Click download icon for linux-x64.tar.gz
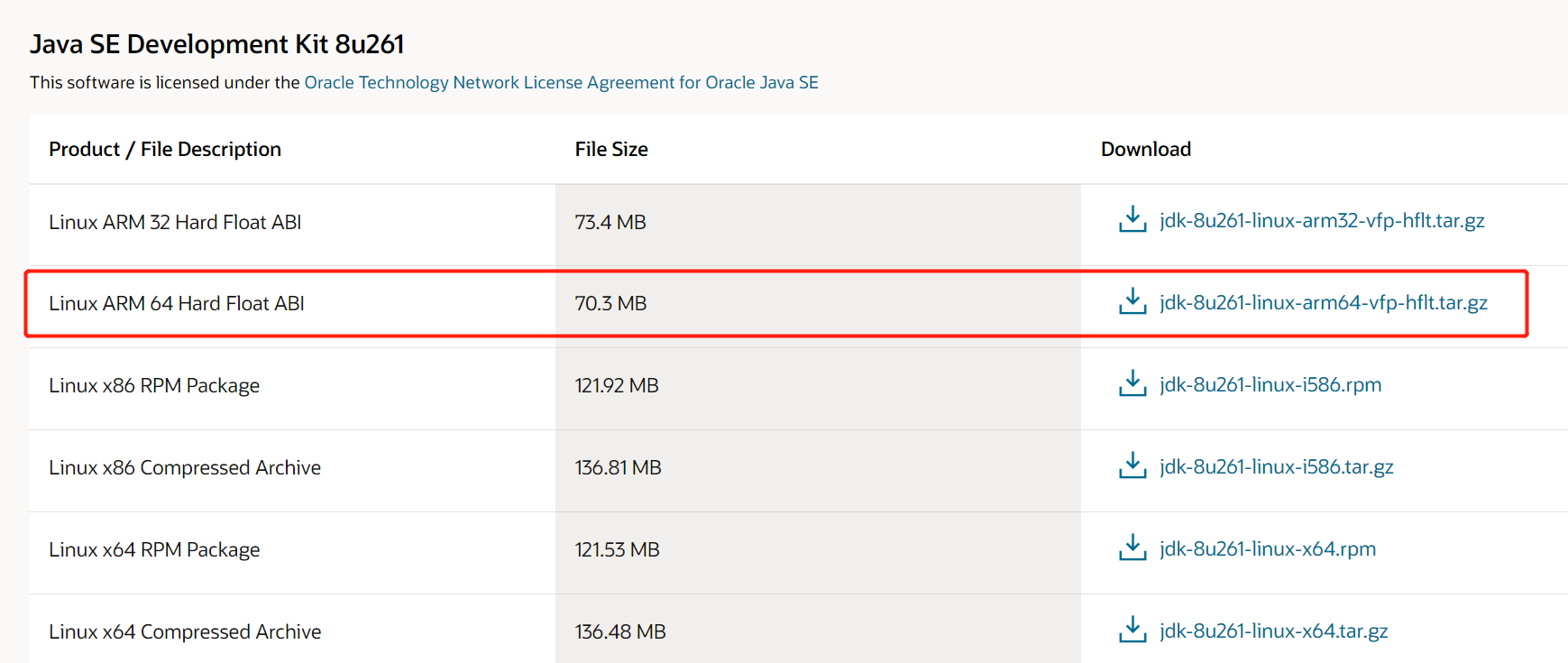Image resolution: width=1568 pixels, height=663 pixels. (1132, 630)
